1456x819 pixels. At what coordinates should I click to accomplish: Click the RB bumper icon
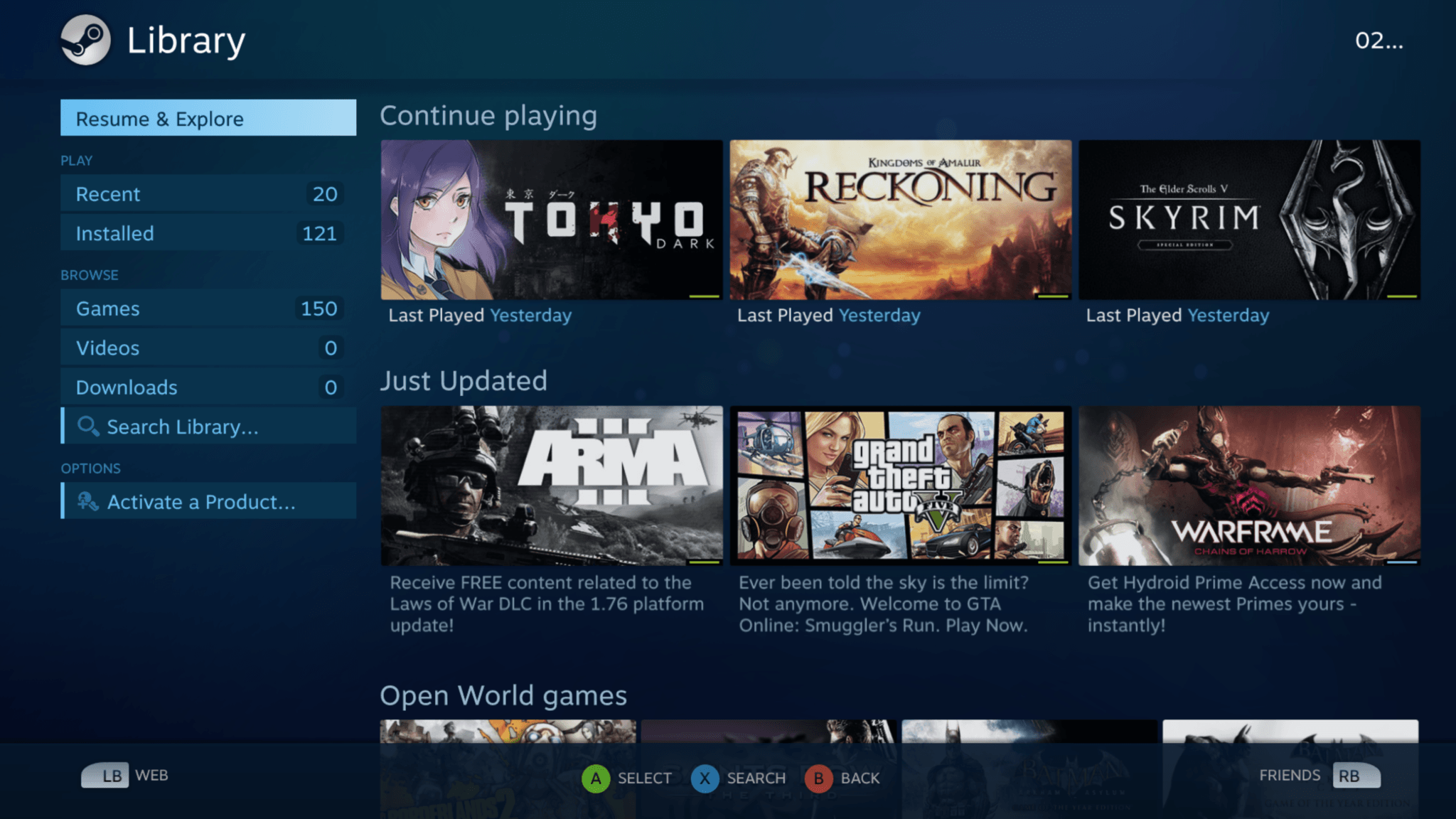coord(1356,776)
